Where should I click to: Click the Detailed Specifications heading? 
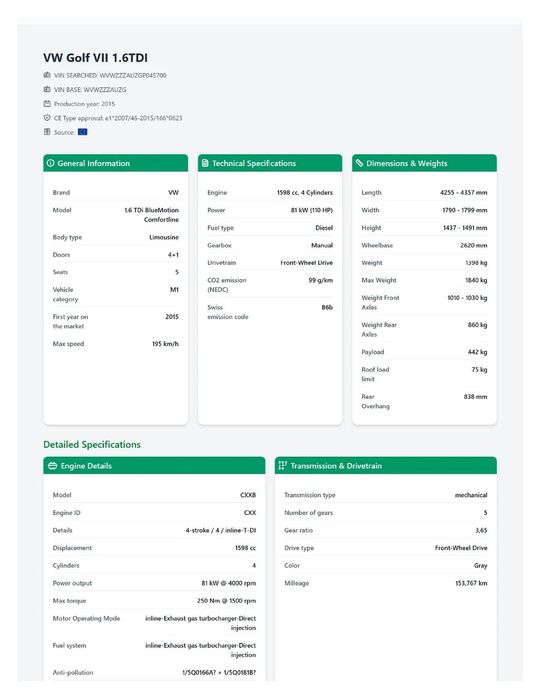92,444
